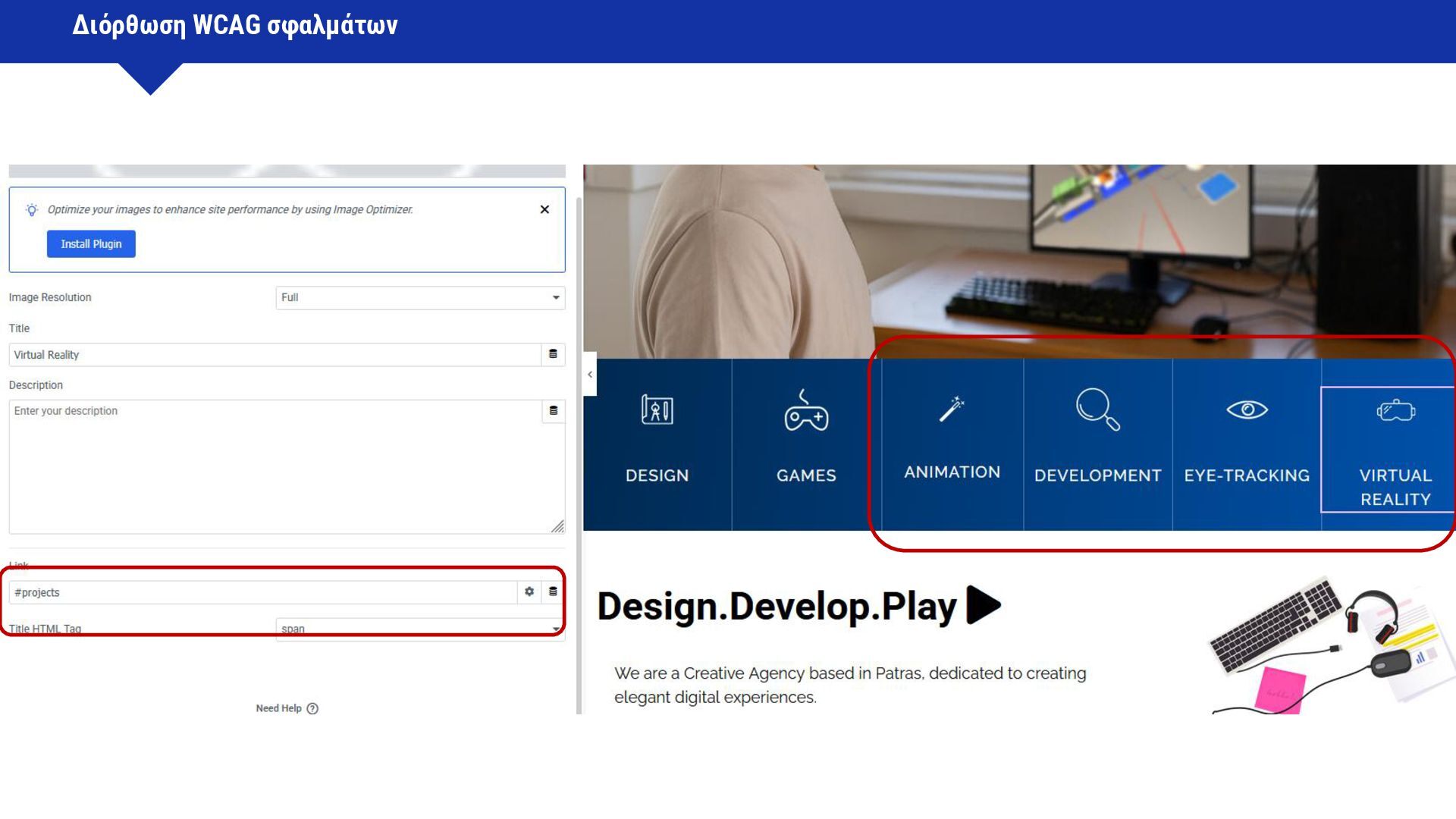The width and height of the screenshot is (1456, 819).
Task: Click the Title field containing Virtual Reality
Action: point(273,355)
